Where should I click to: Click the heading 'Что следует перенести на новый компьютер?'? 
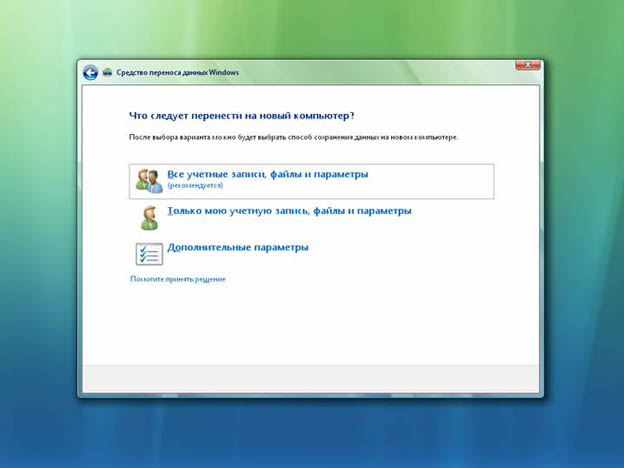(x=241, y=116)
